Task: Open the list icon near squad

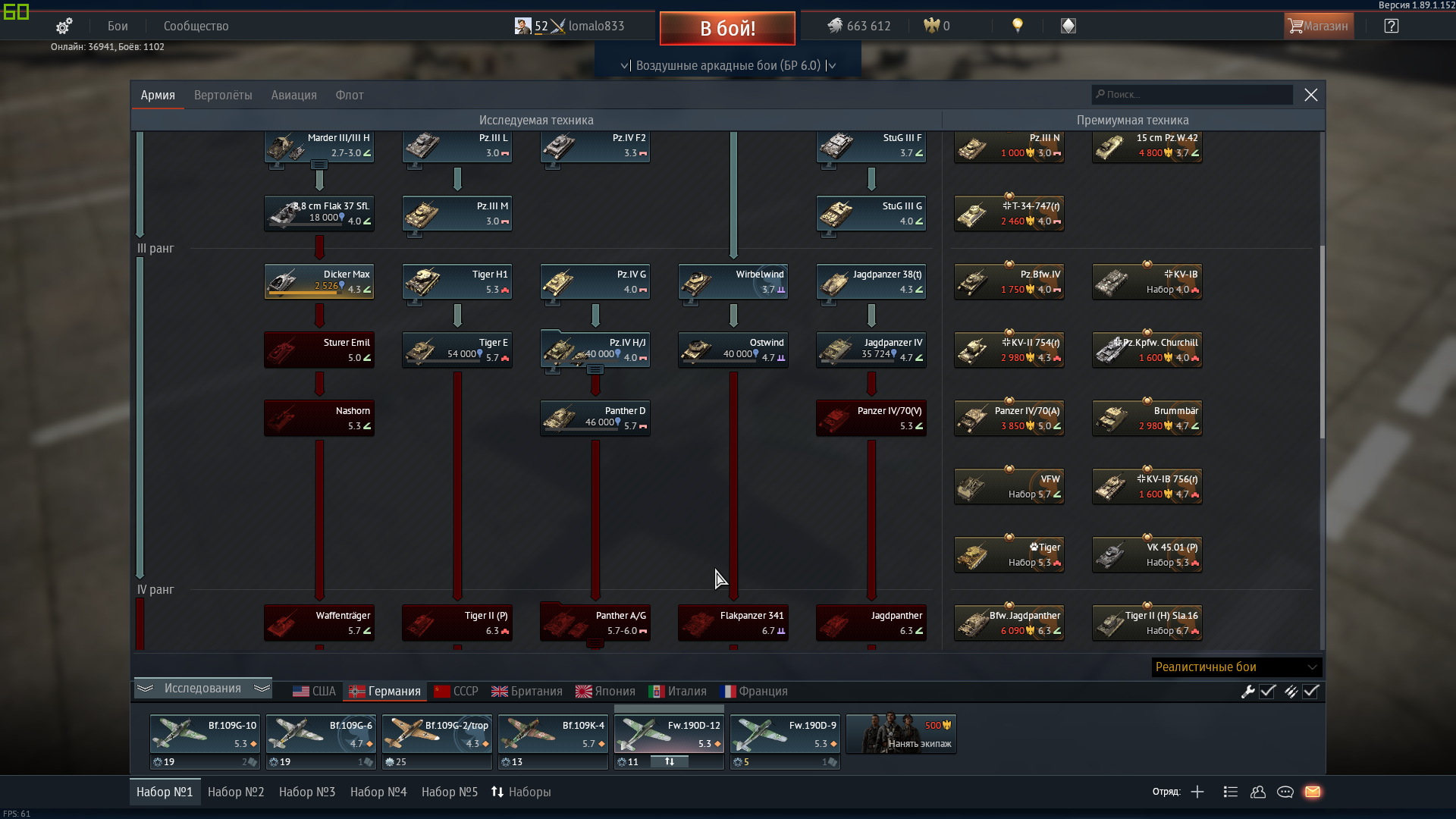Action: tap(1230, 792)
